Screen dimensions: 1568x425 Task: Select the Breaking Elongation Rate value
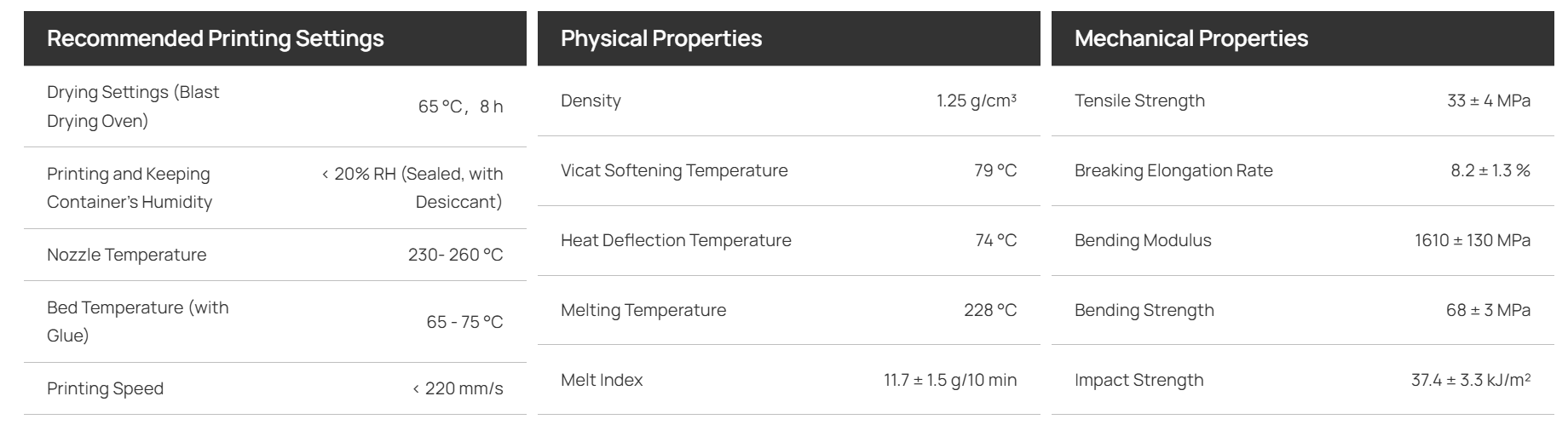click(x=1490, y=170)
